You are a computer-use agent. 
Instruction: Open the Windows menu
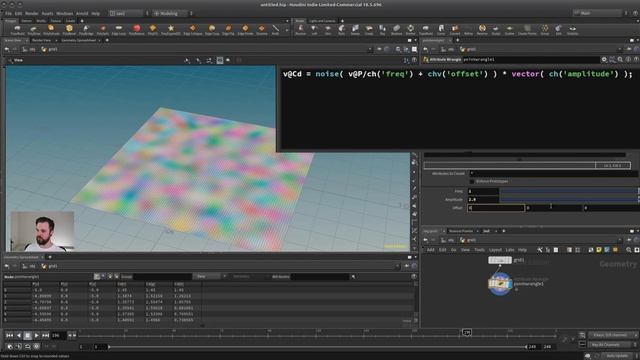[x=64, y=13]
